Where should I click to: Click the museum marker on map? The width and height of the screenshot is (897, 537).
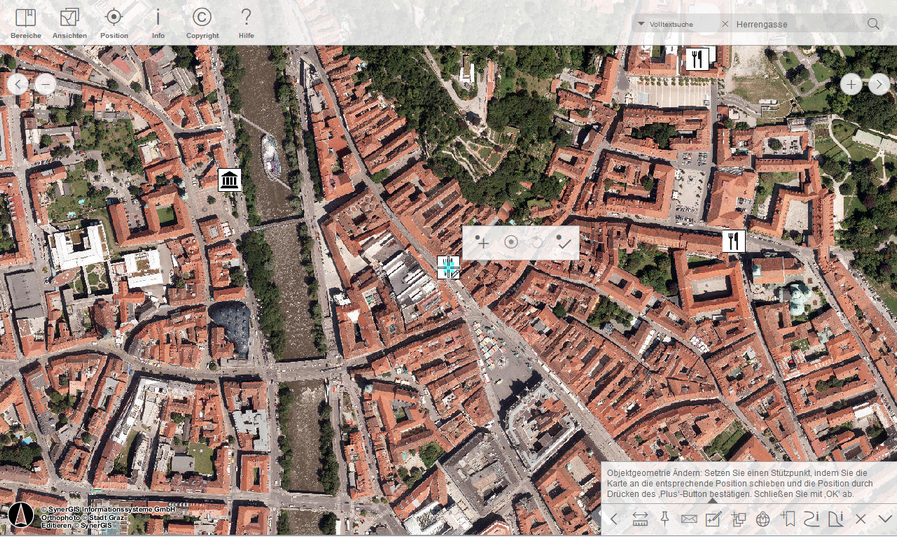[x=230, y=180]
